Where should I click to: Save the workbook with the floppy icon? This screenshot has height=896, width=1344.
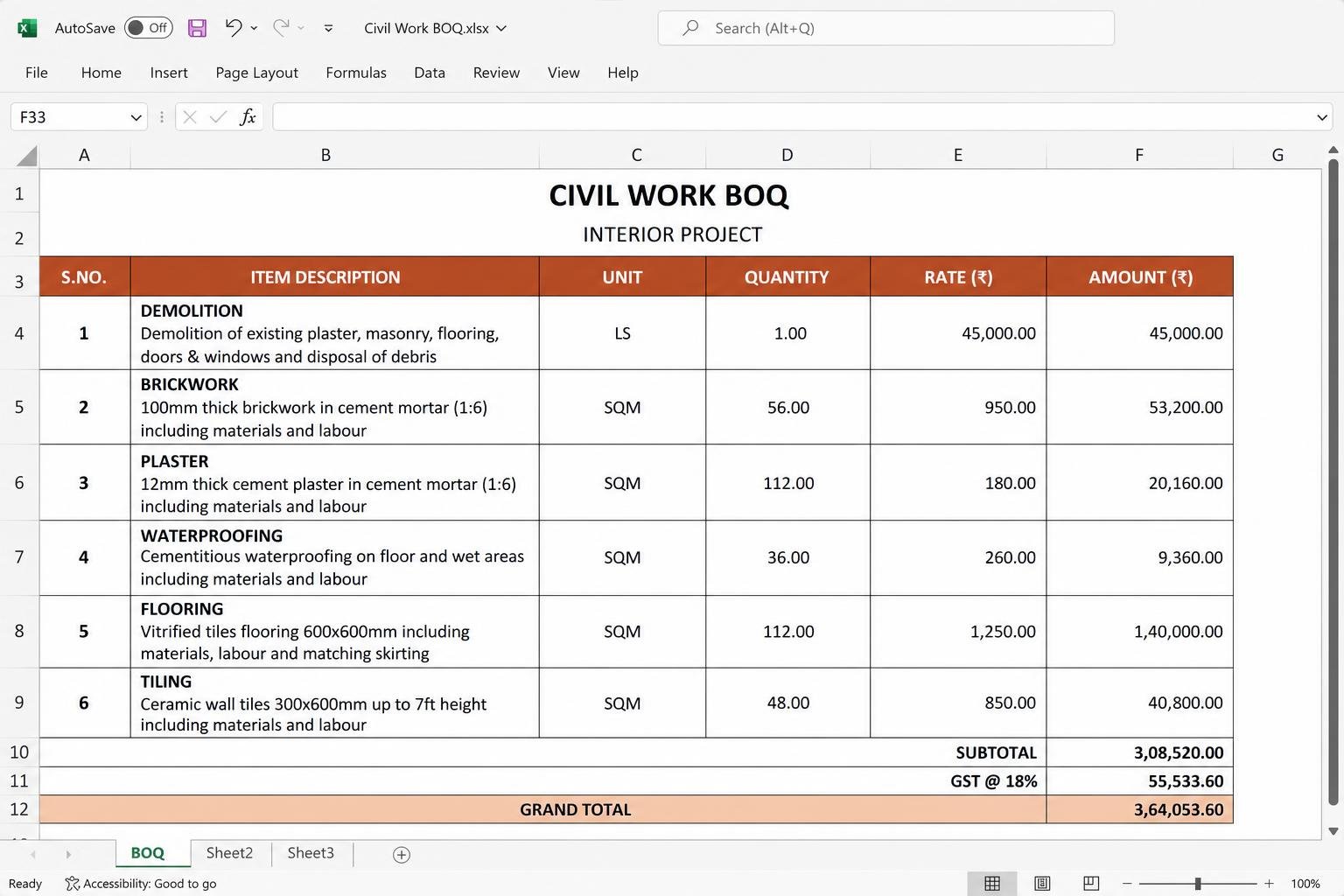coord(197,28)
